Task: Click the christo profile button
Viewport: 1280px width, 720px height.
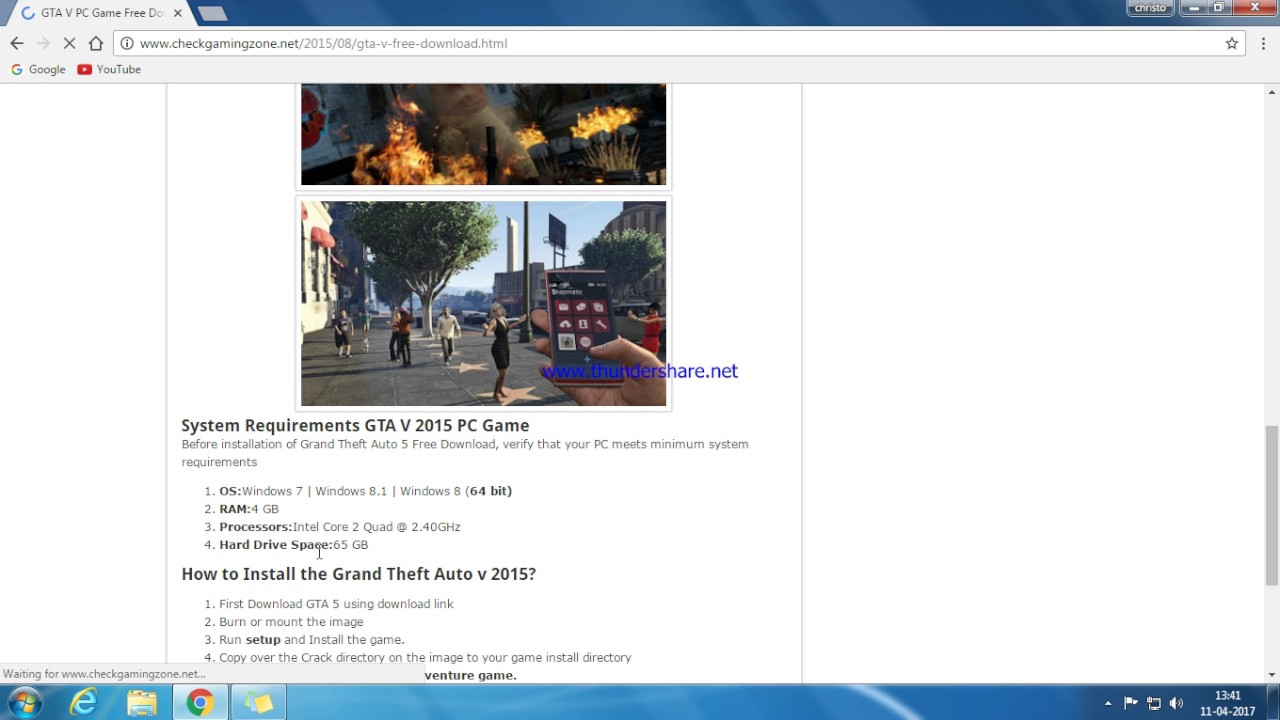Action: [x=1150, y=8]
